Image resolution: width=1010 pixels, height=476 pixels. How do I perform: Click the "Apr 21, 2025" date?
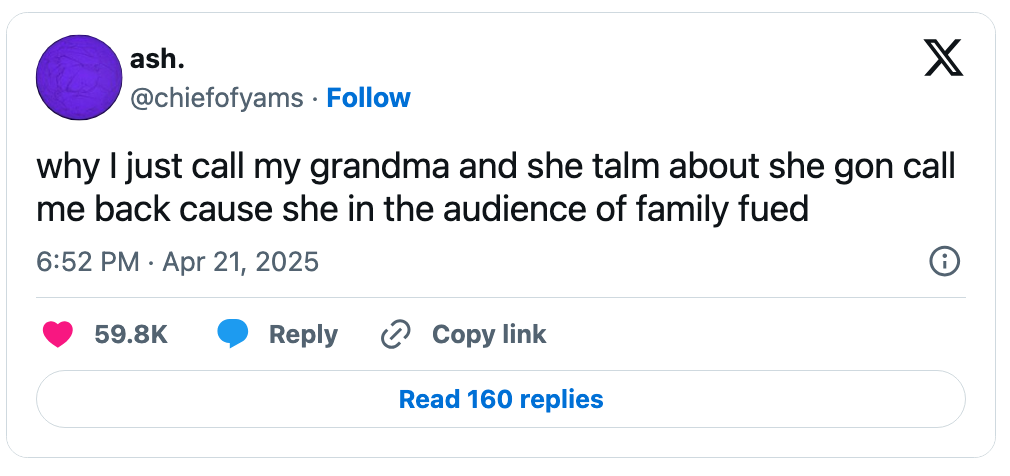(240, 262)
